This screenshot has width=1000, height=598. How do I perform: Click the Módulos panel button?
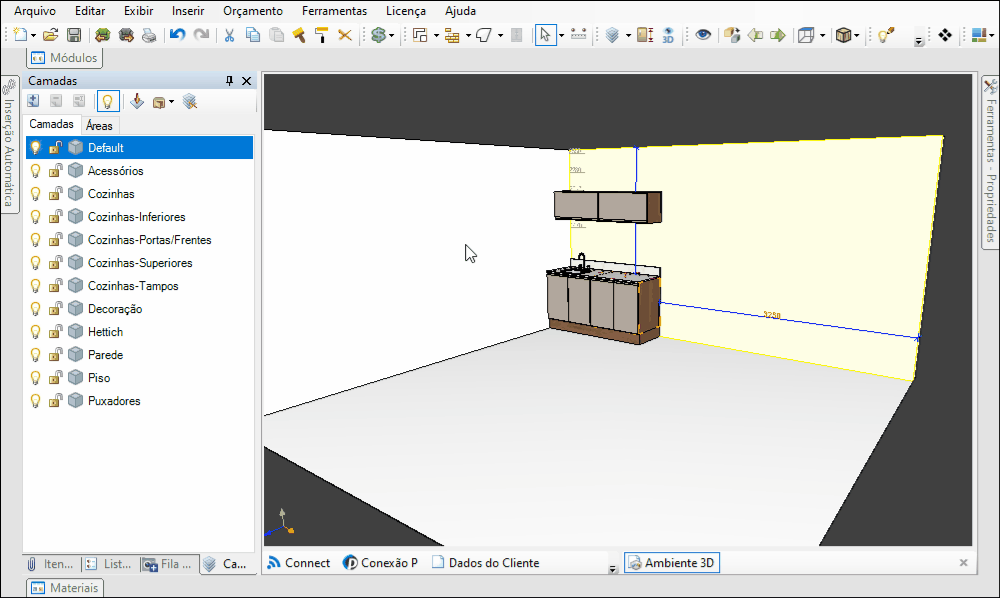(64, 58)
